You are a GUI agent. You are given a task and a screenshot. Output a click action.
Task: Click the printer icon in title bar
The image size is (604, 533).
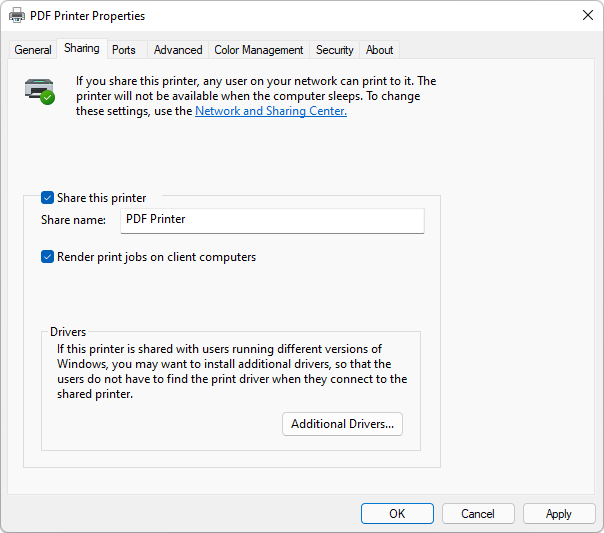(x=17, y=16)
